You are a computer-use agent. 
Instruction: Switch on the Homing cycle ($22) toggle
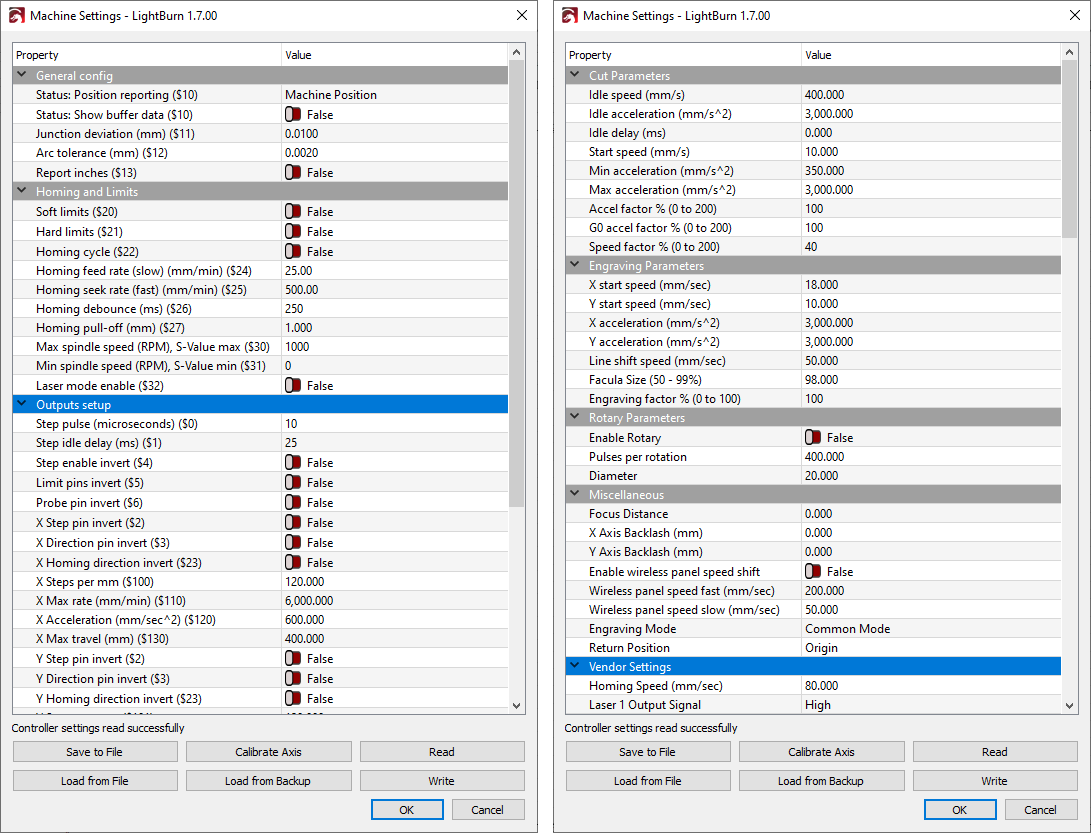[x=293, y=252]
